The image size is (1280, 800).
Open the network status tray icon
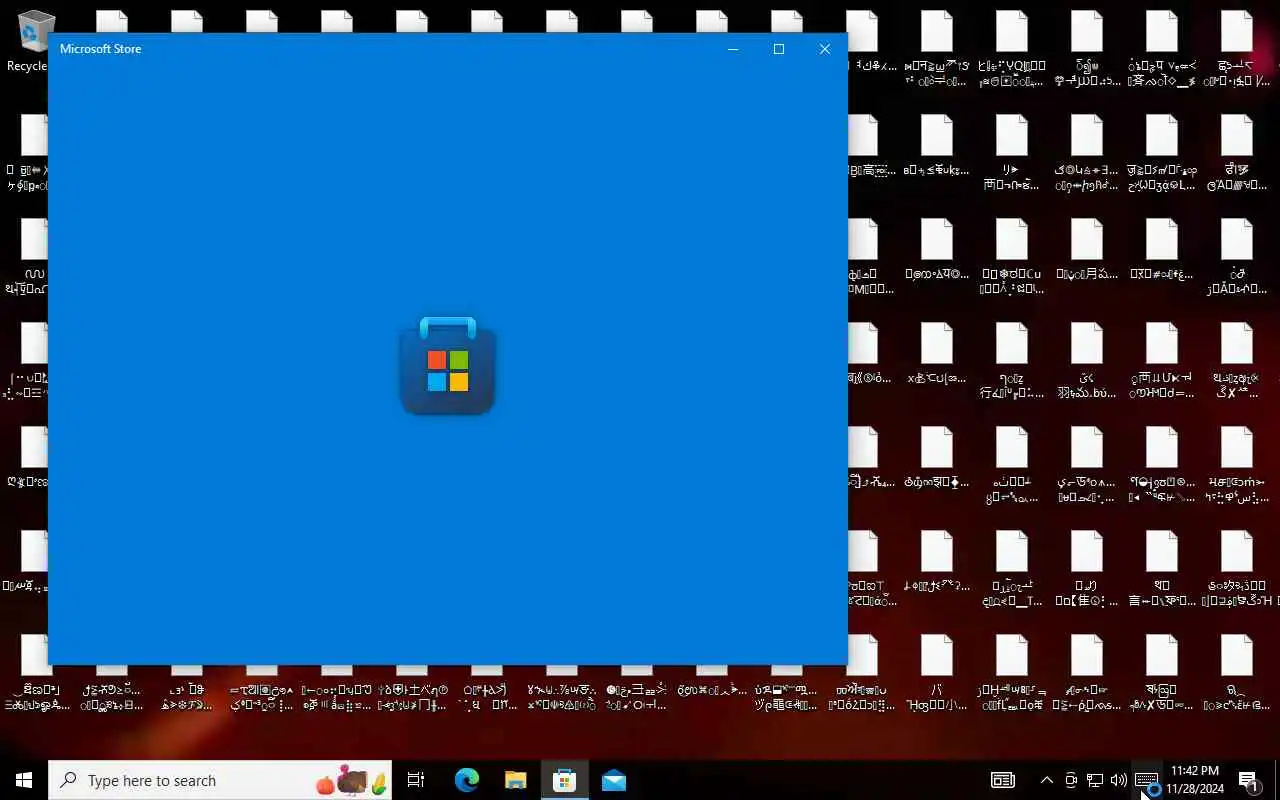1095,780
